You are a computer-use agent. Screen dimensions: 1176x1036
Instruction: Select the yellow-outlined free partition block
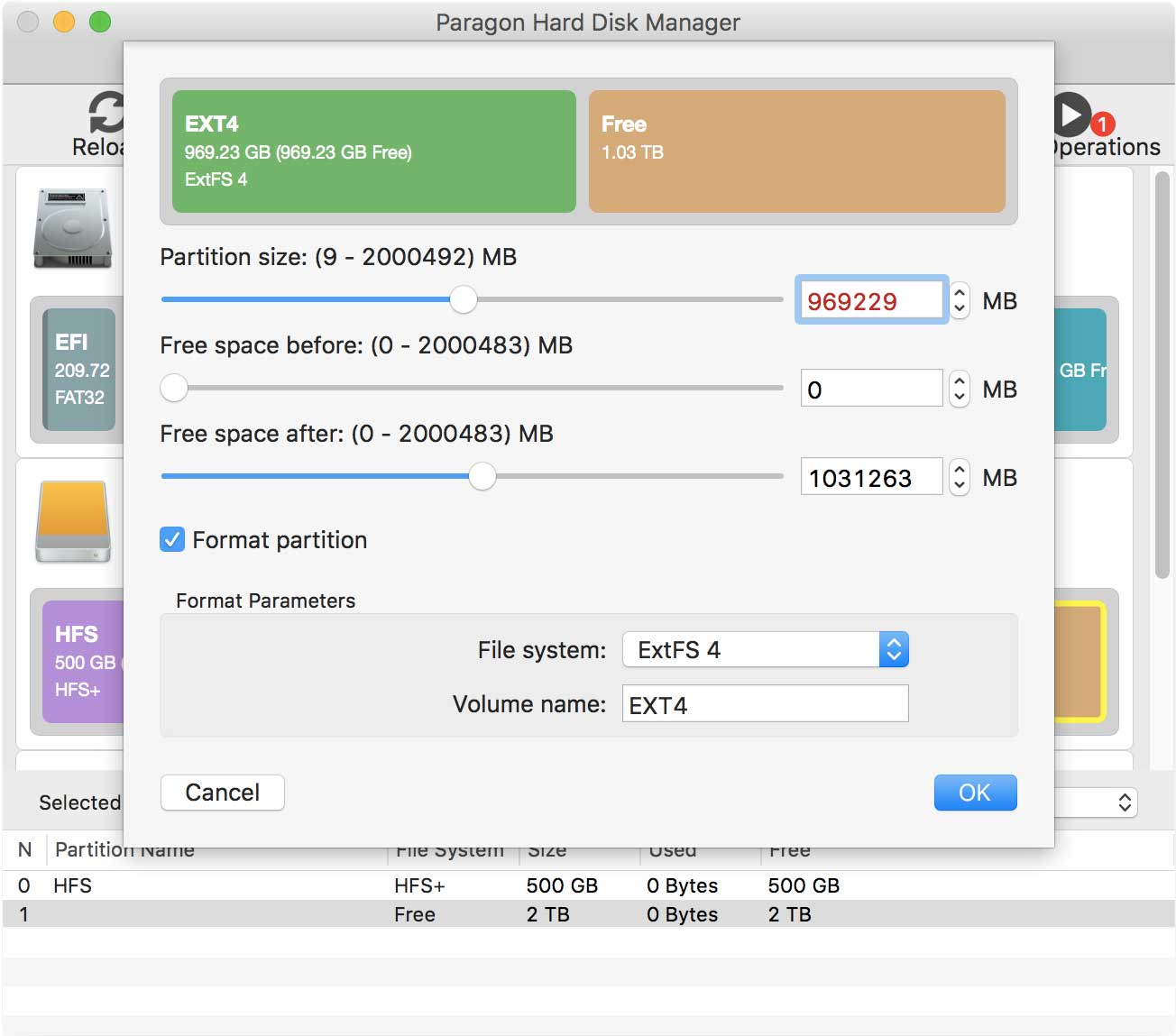pos(1080,662)
